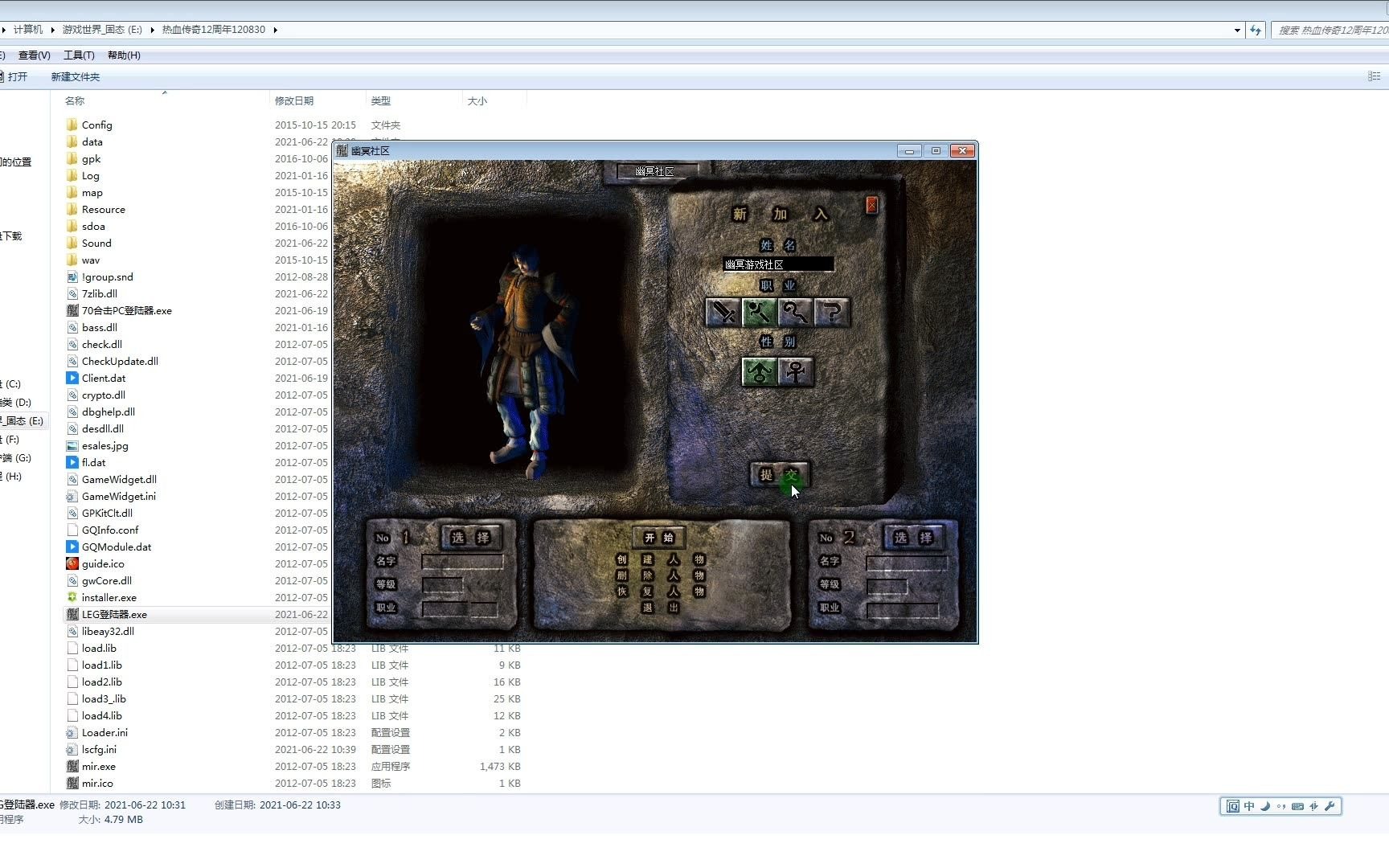Open the 工具(T) menu in Explorer

tap(79, 55)
